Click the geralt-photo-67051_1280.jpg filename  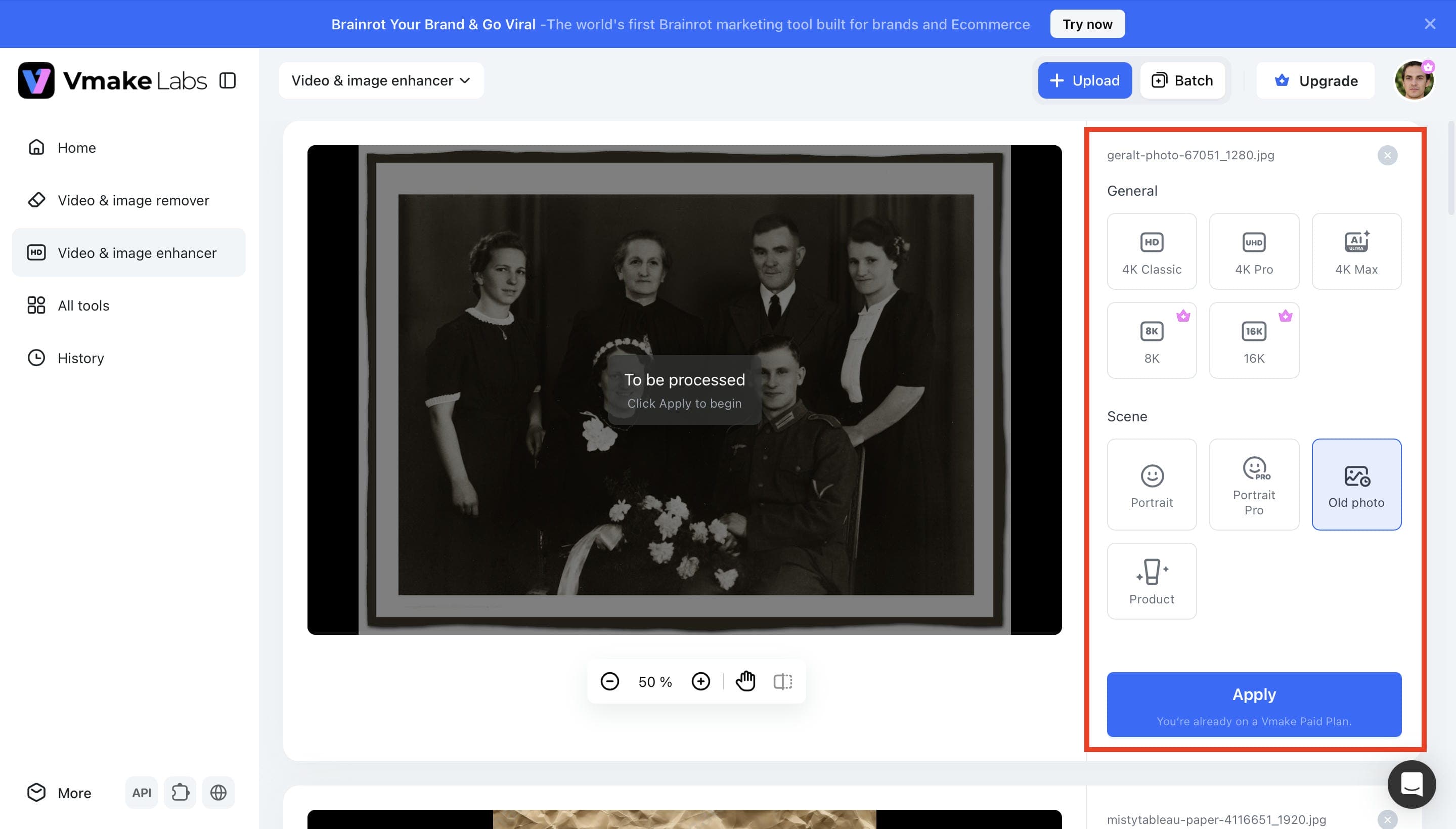(1191, 155)
